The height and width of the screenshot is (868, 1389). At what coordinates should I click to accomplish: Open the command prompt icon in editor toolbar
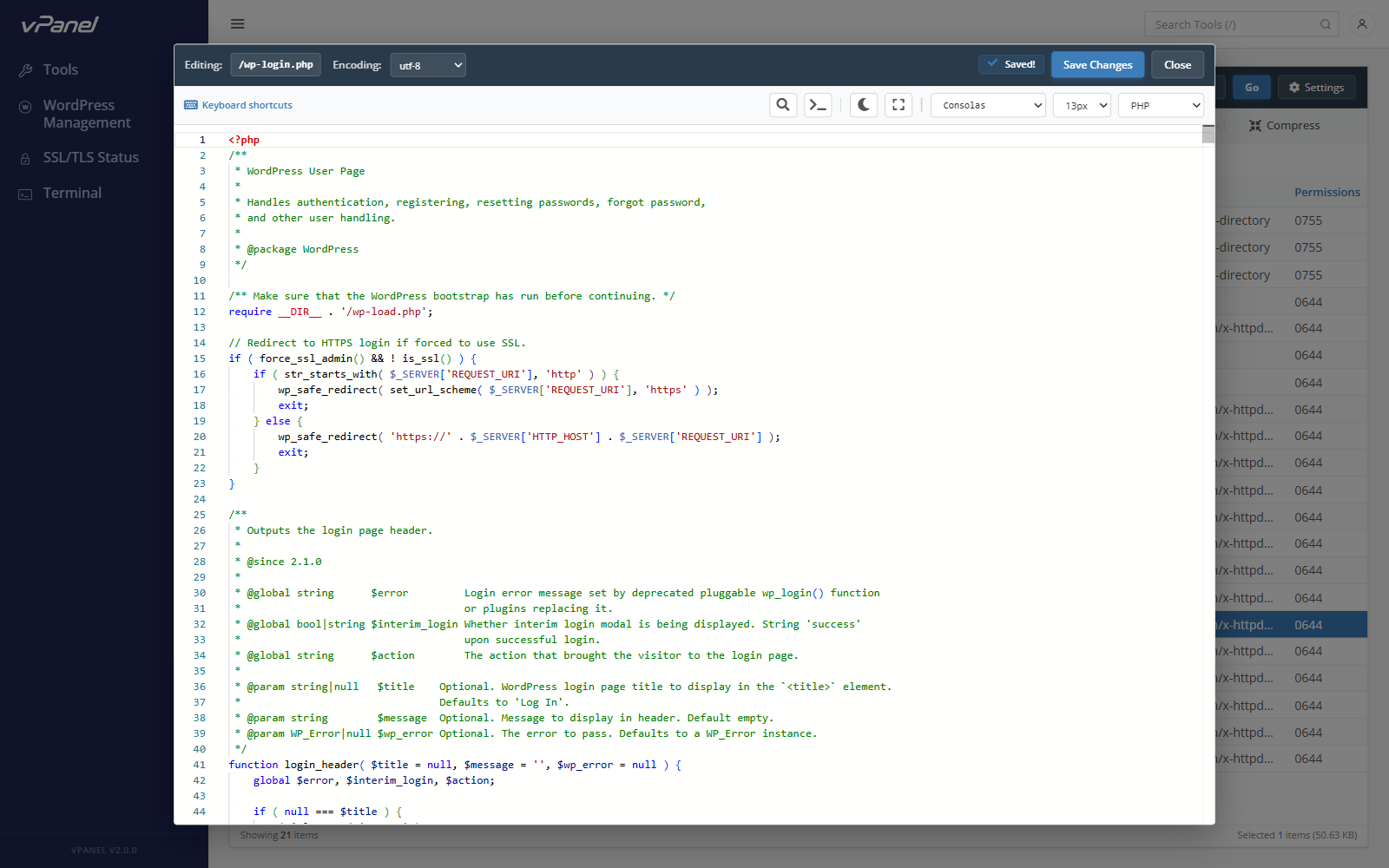coord(818,105)
